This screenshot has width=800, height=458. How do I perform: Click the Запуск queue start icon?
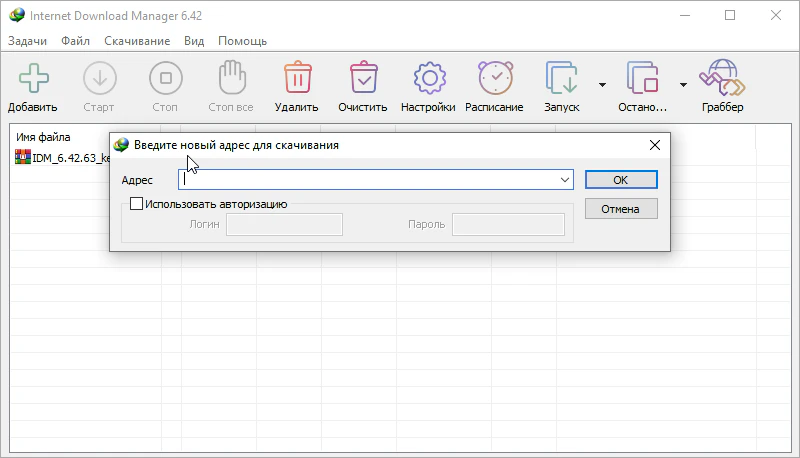click(561, 78)
